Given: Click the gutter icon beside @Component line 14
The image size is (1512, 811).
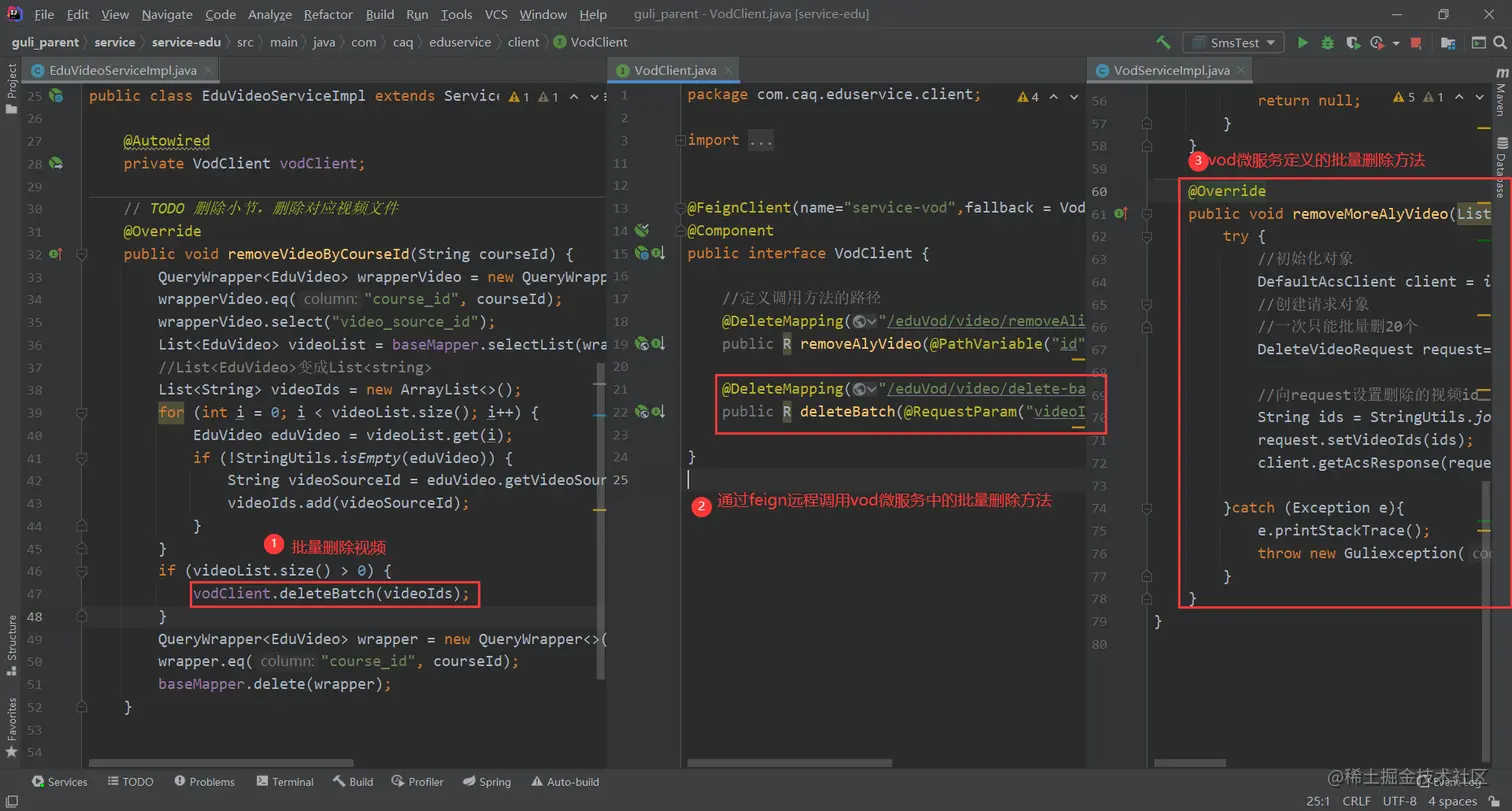Looking at the screenshot, I should tap(643, 231).
